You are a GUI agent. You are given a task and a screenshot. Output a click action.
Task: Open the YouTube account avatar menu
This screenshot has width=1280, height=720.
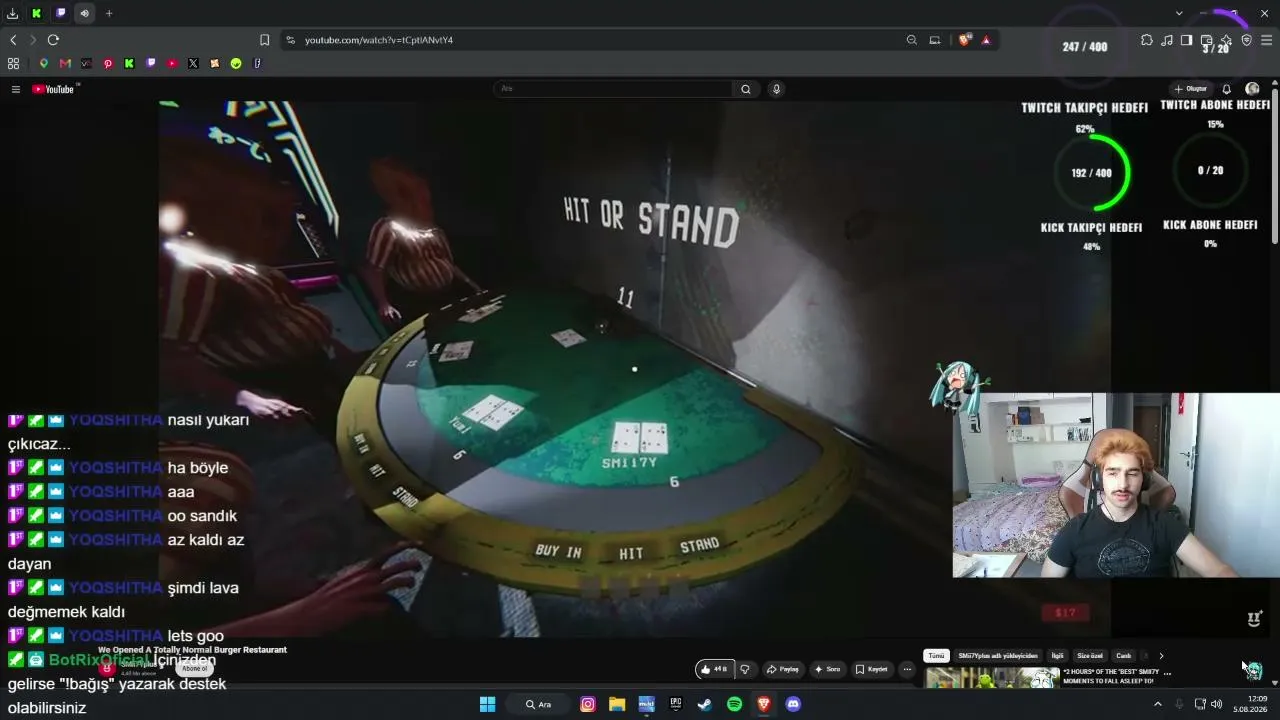[x=1252, y=89]
